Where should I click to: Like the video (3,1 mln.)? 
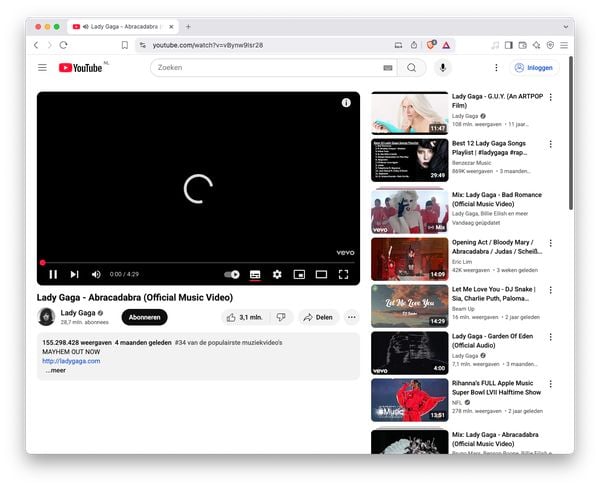click(245, 317)
